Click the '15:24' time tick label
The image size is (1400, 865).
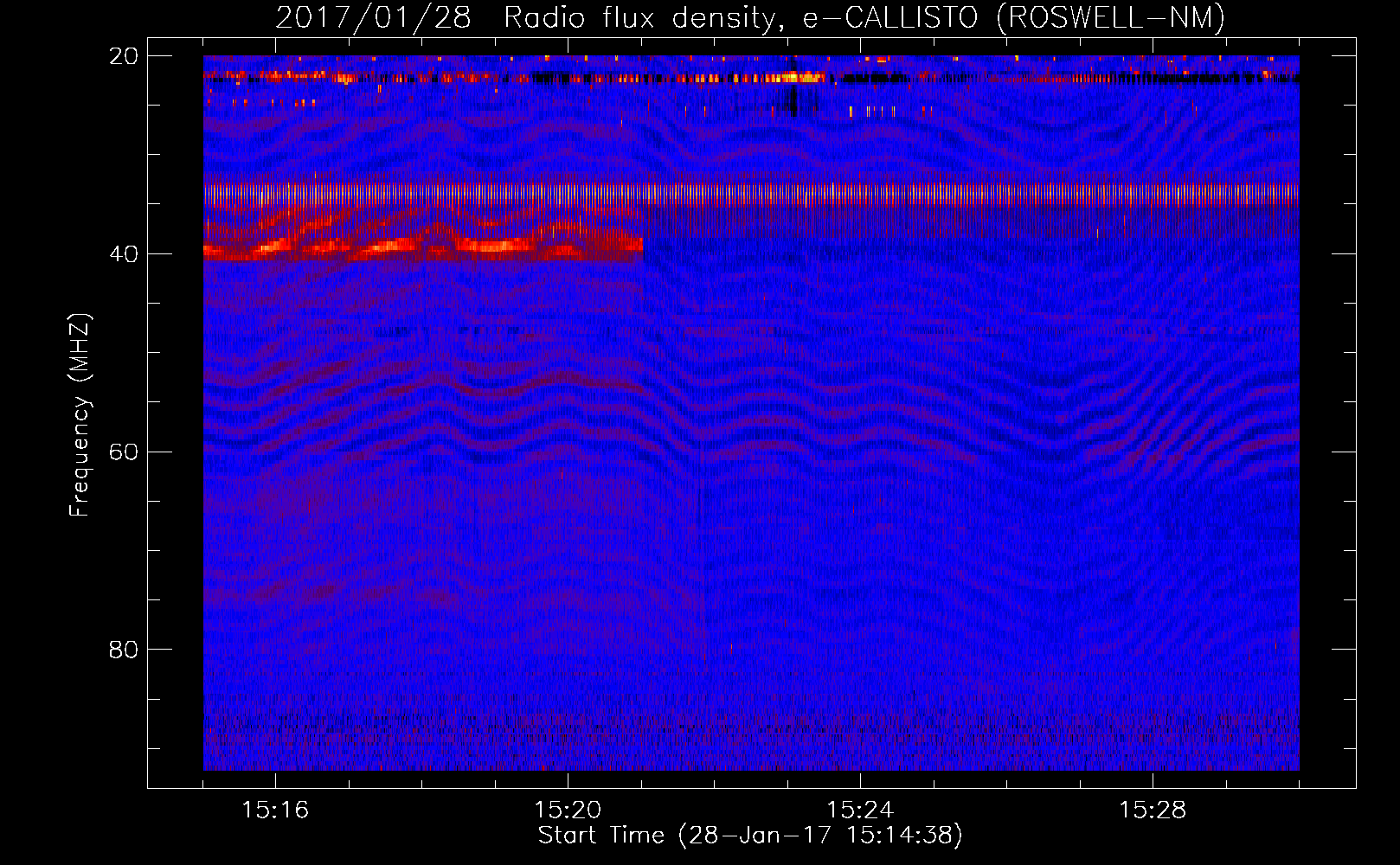[860, 811]
